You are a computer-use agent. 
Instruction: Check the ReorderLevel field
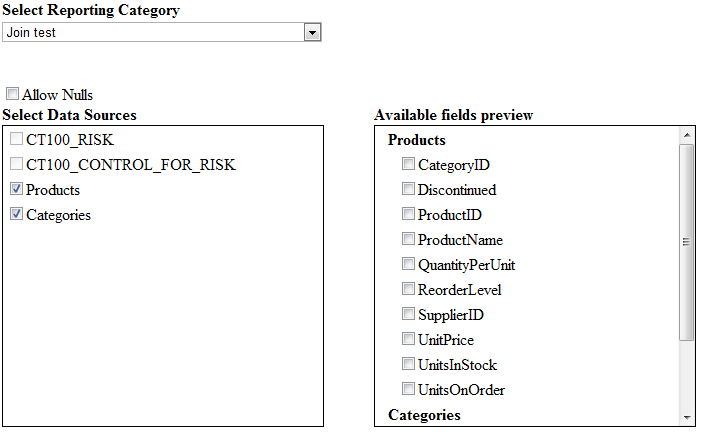[408, 289]
